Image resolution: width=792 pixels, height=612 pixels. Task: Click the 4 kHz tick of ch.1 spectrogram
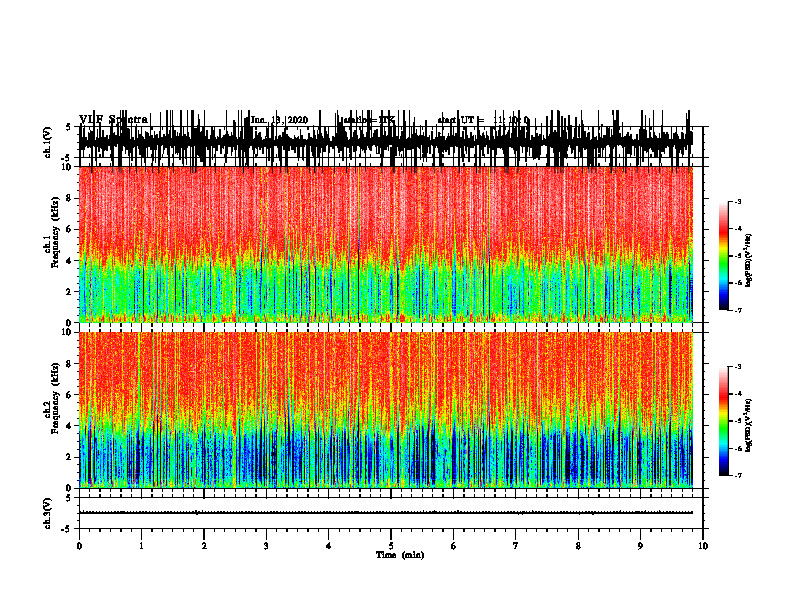(70, 261)
